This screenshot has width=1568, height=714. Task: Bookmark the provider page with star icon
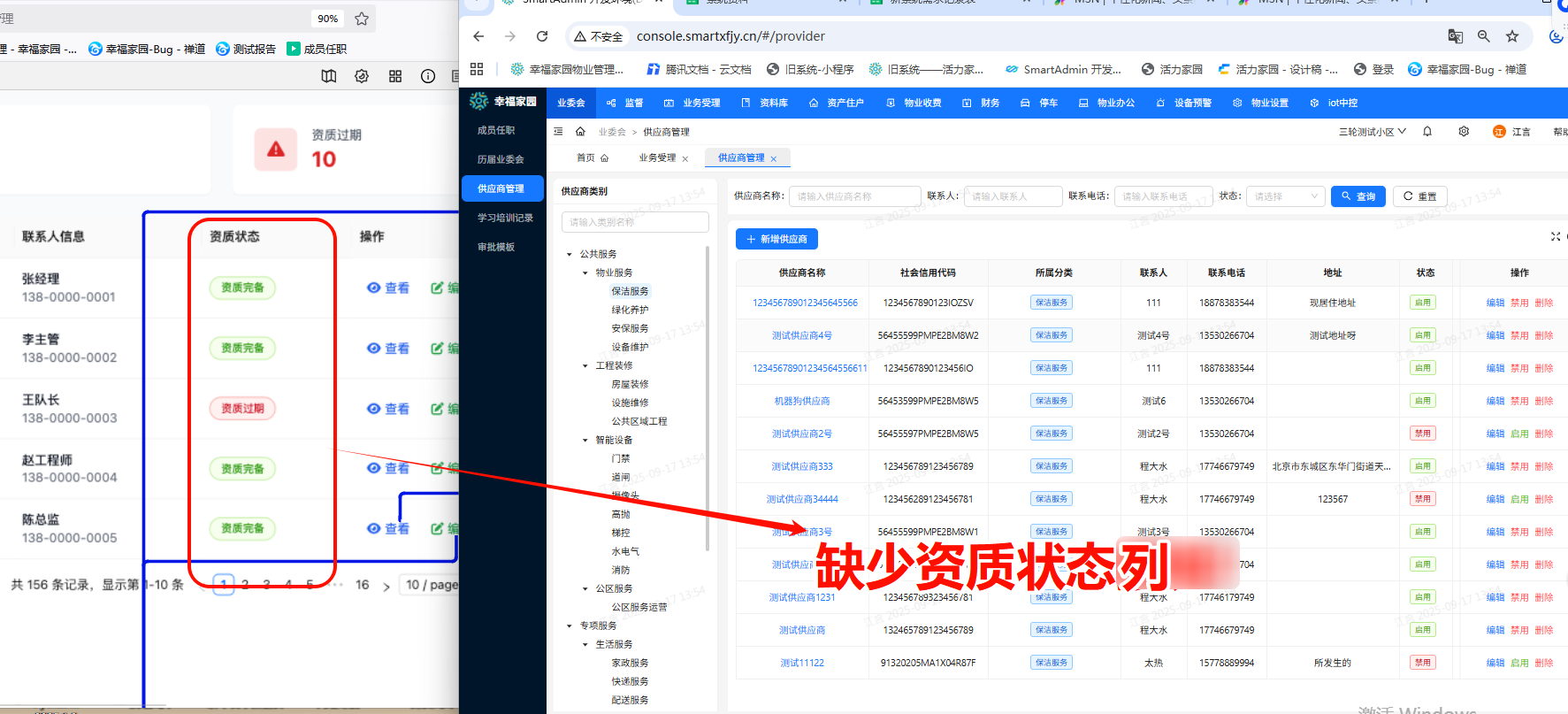tap(1512, 36)
